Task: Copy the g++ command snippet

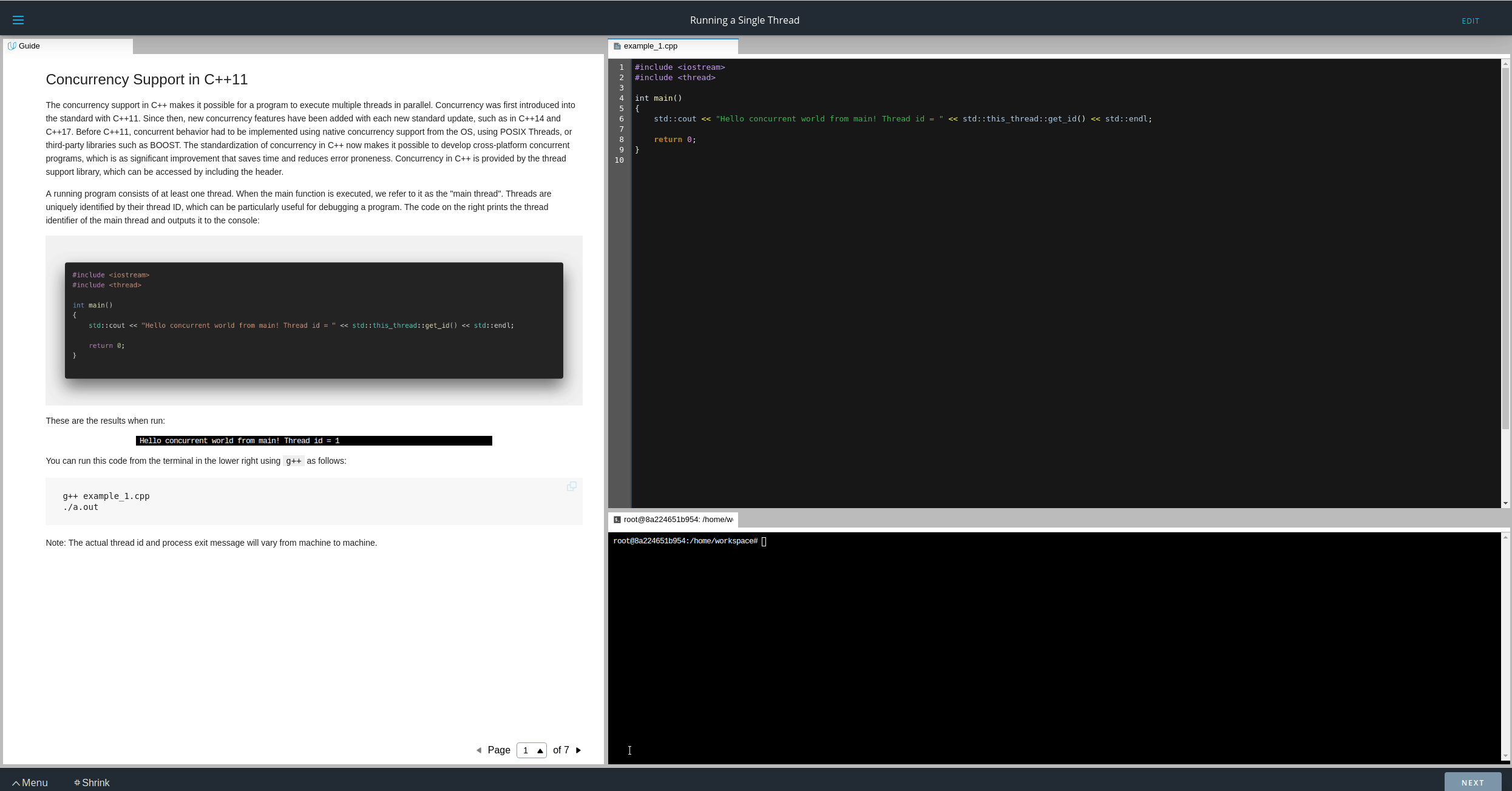Action: click(x=571, y=486)
